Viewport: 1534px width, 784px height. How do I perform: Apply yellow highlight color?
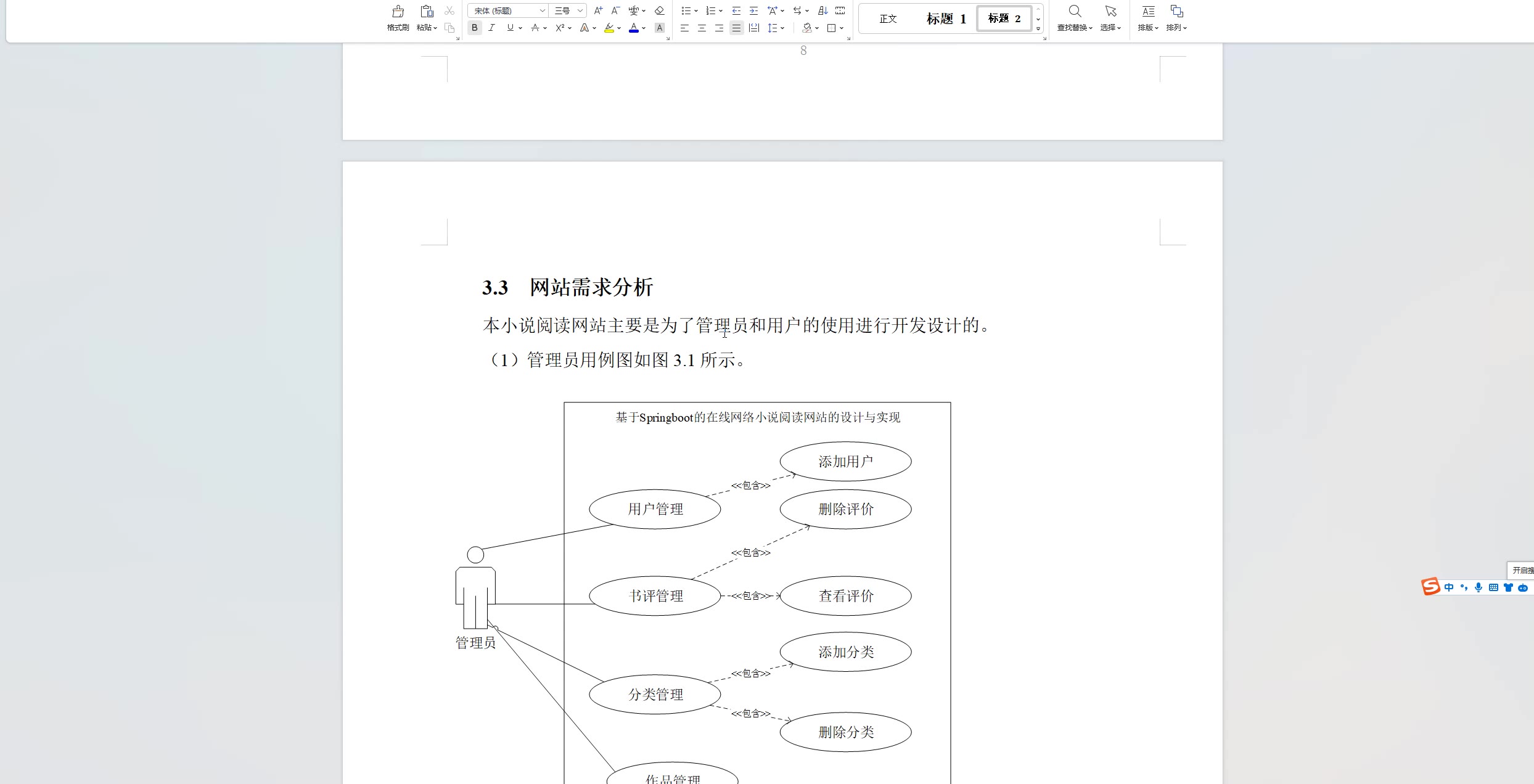[609, 28]
